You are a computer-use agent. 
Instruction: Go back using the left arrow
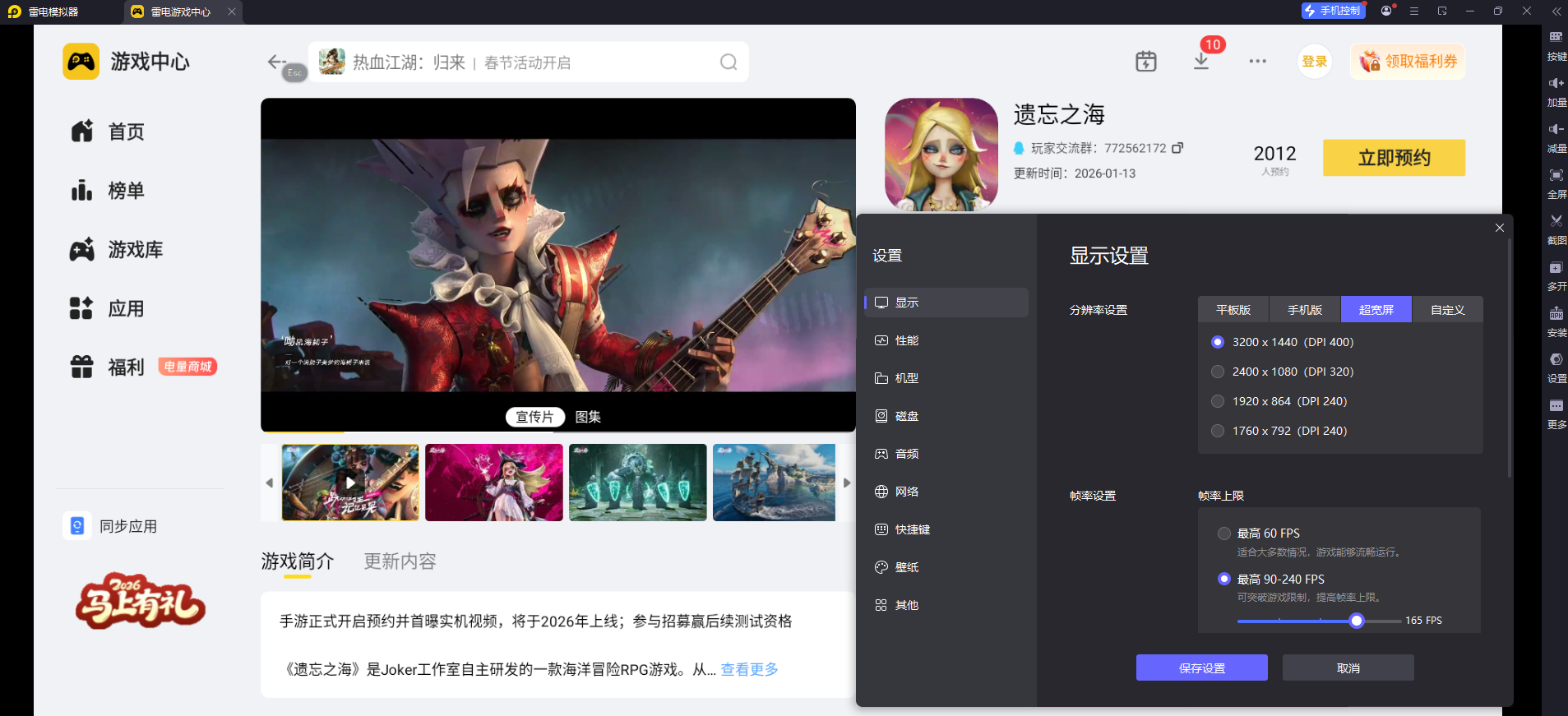tap(276, 62)
